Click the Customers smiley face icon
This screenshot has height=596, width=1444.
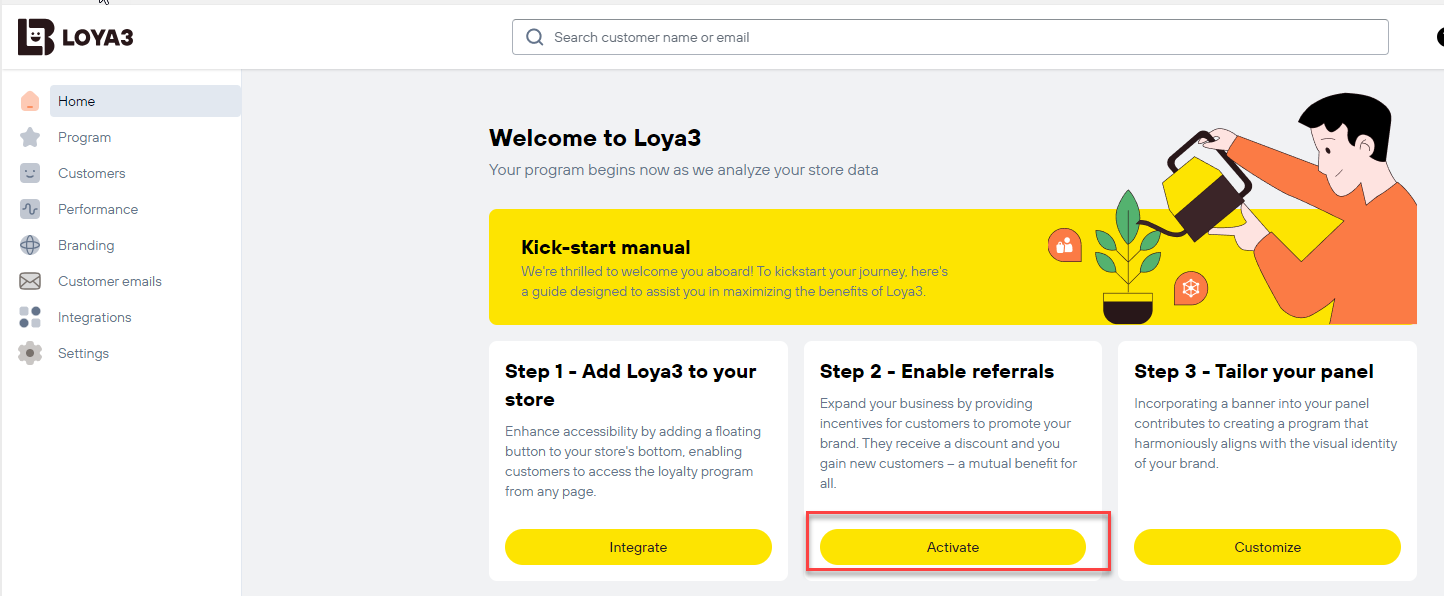[30, 173]
